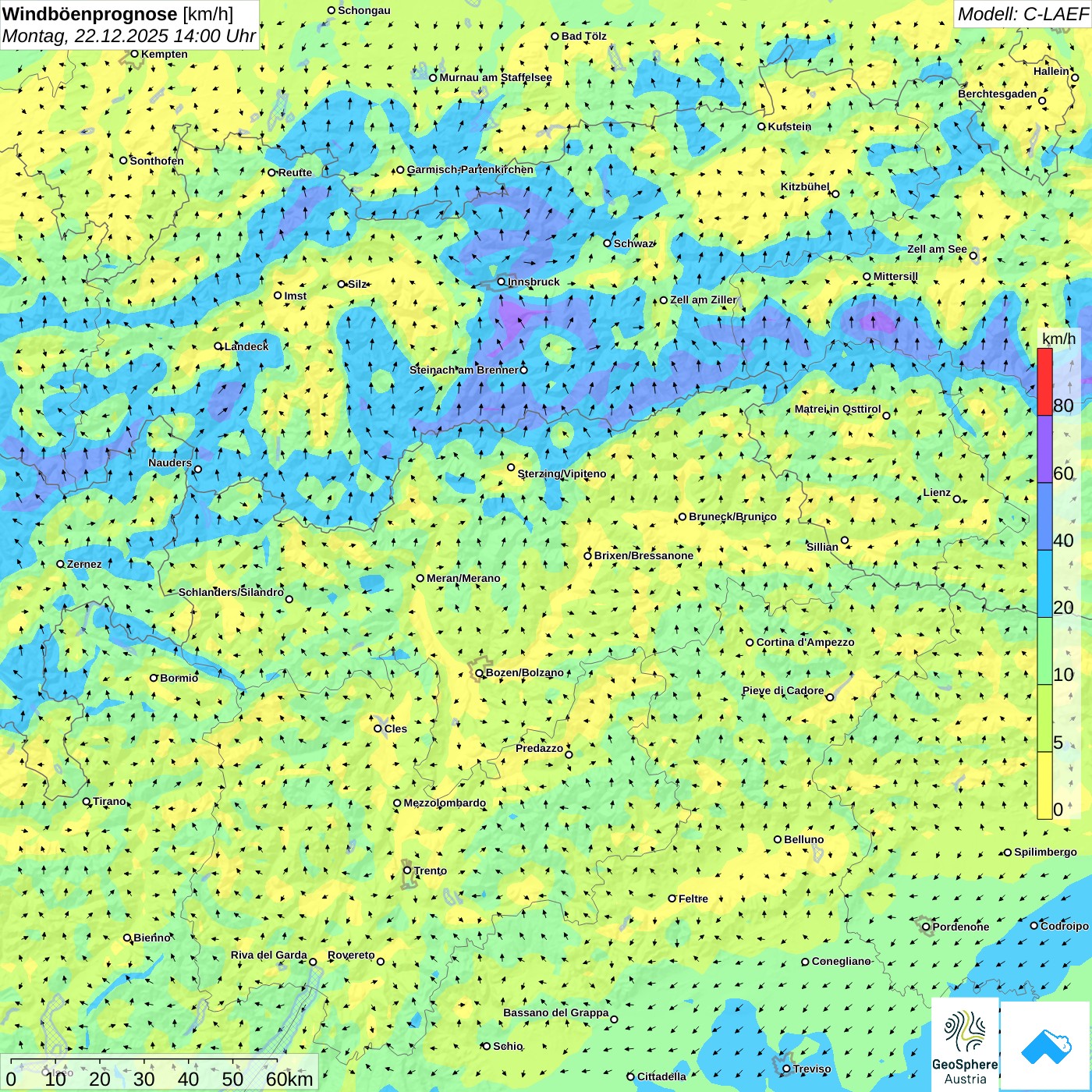The image size is (1092, 1092).
Task: Click the Mezzolombardo label
Action: (x=445, y=803)
